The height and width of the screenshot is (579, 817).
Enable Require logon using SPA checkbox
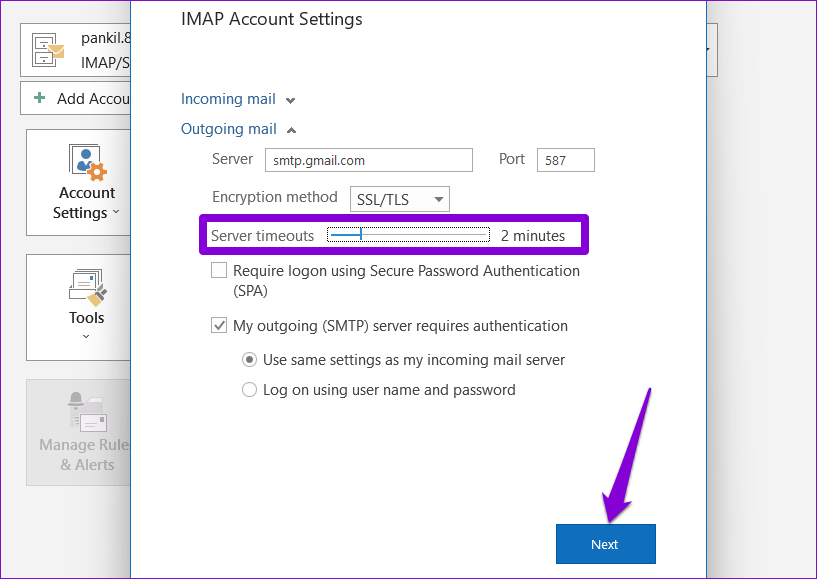pos(219,271)
